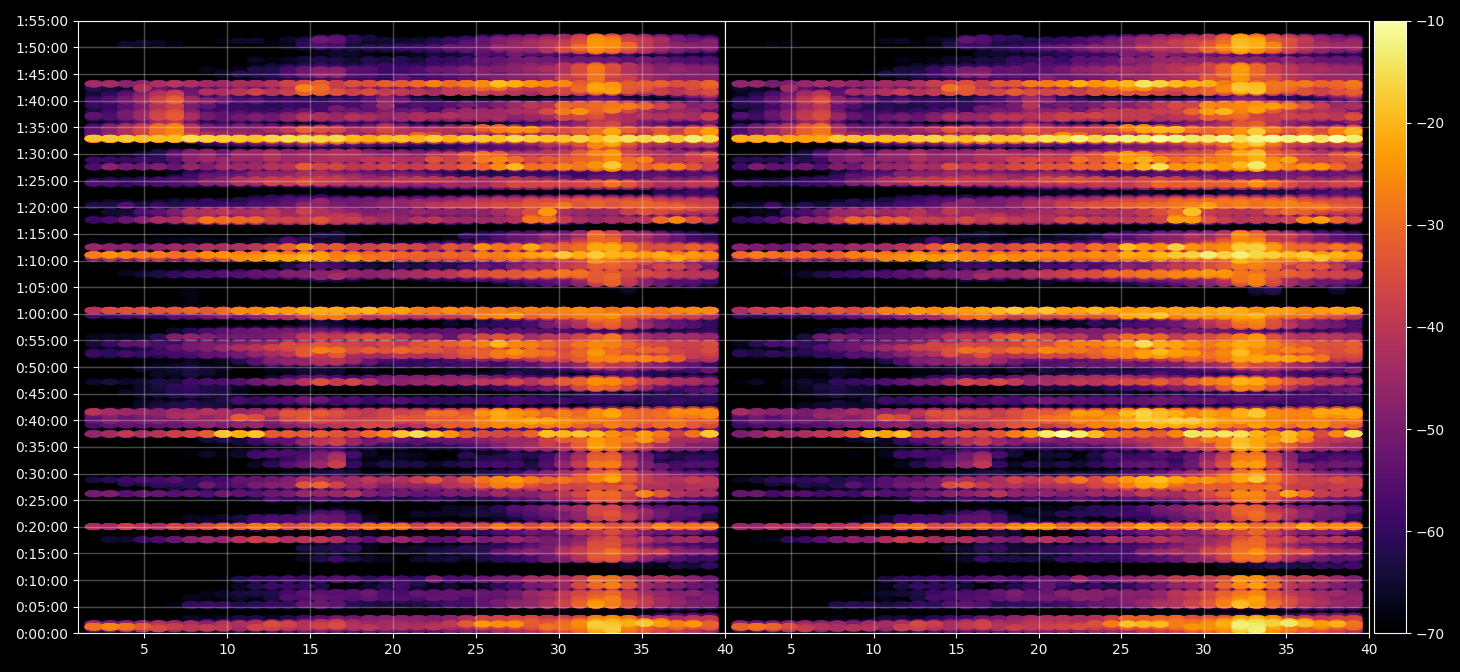The image size is (1460, 672).
Task: Click the 1:45:00 y-axis tick label
Action: [x=42, y=74]
